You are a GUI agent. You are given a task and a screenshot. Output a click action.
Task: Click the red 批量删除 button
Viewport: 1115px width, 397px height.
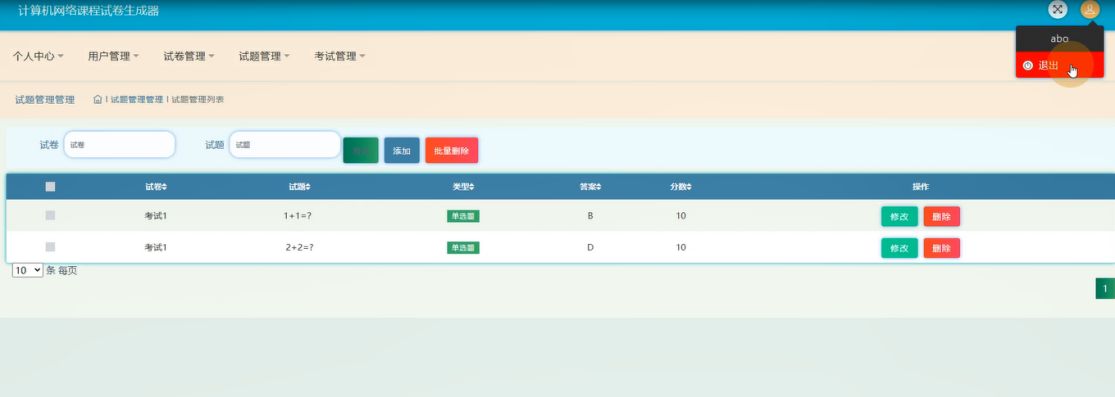click(x=452, y=151)
